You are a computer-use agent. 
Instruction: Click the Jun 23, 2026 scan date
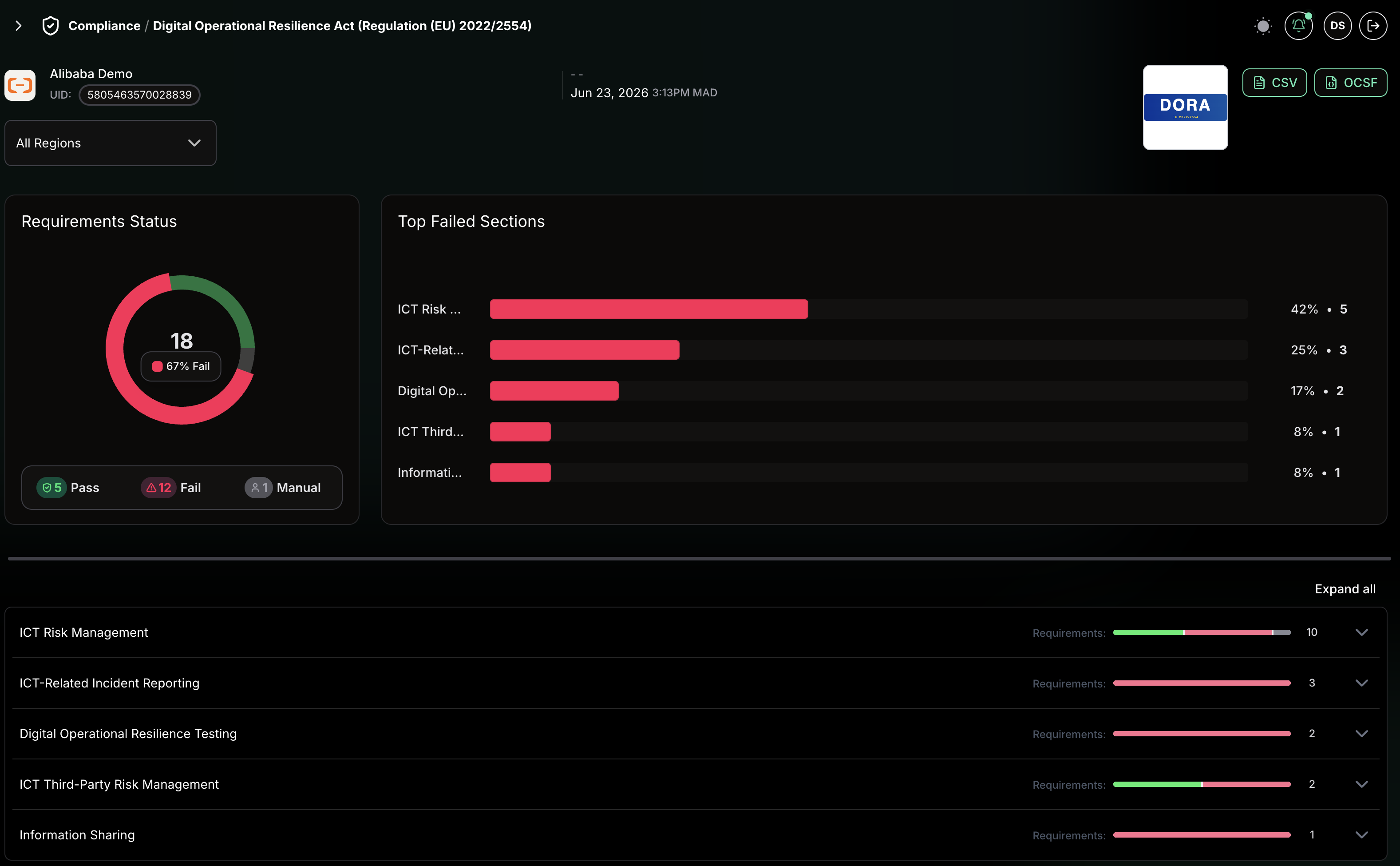tap(609, 93)
